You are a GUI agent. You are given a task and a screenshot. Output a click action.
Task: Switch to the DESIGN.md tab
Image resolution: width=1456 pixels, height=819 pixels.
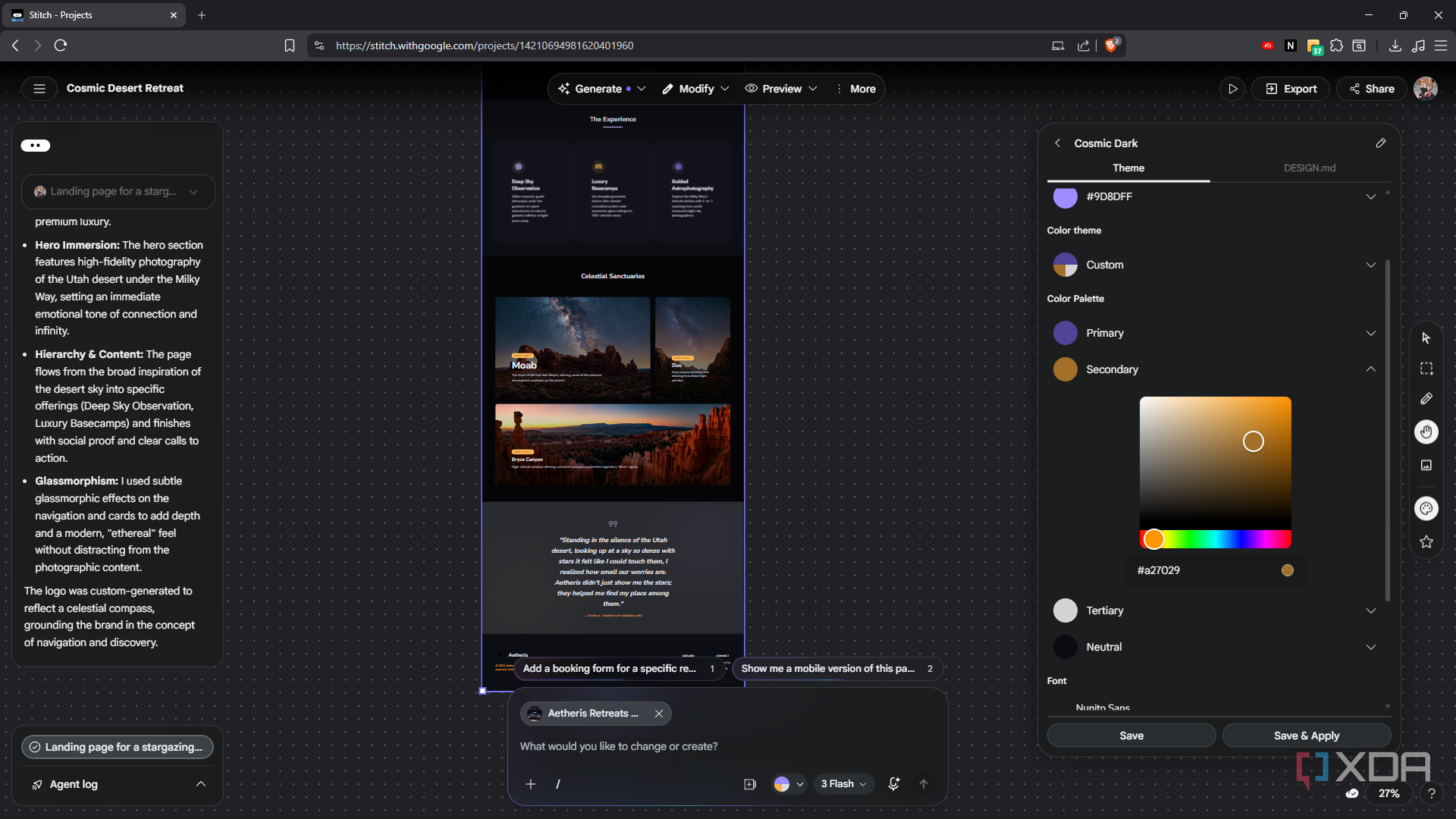point(1310,168)
